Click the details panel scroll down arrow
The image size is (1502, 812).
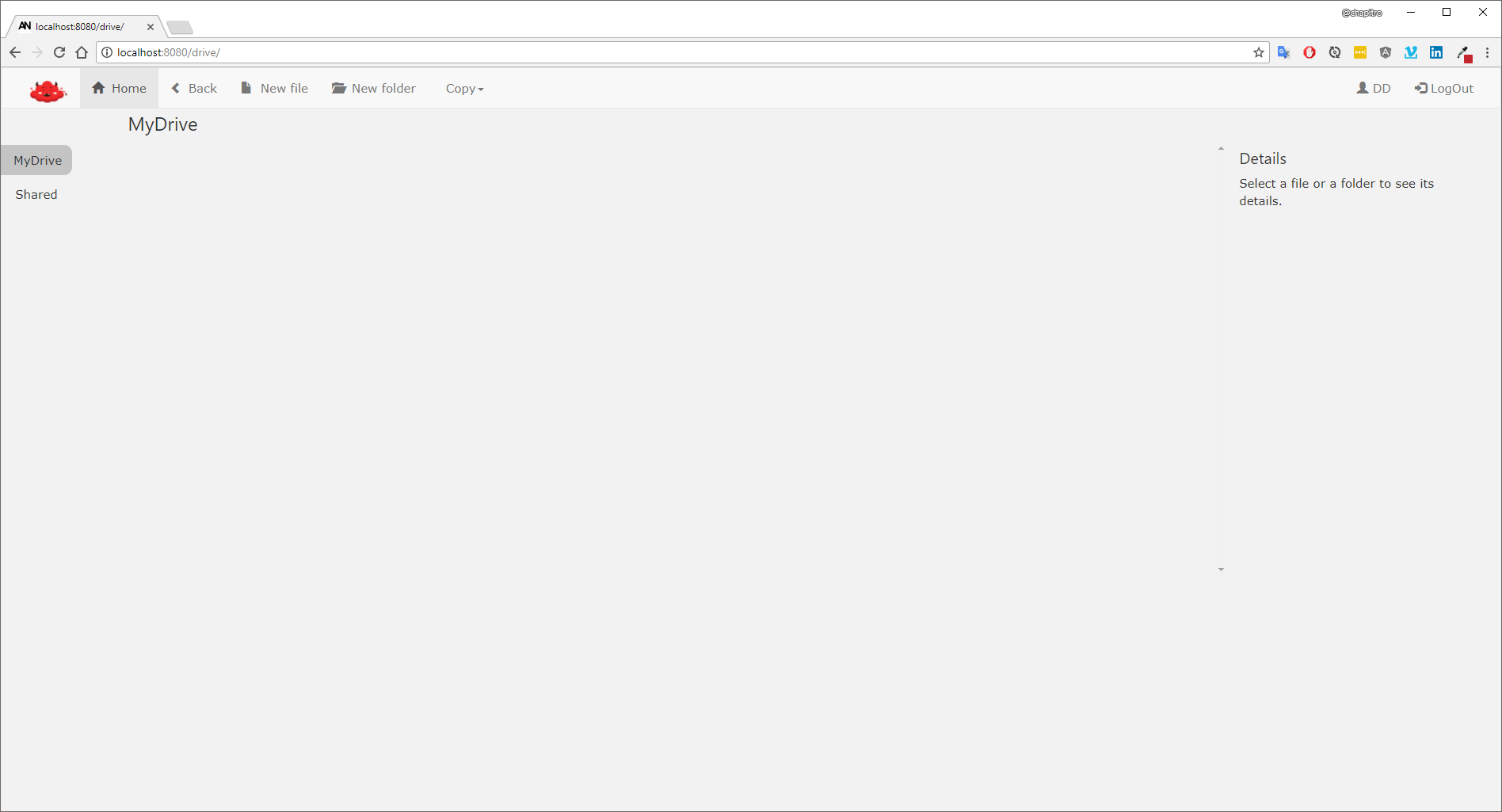point(1221,570)
